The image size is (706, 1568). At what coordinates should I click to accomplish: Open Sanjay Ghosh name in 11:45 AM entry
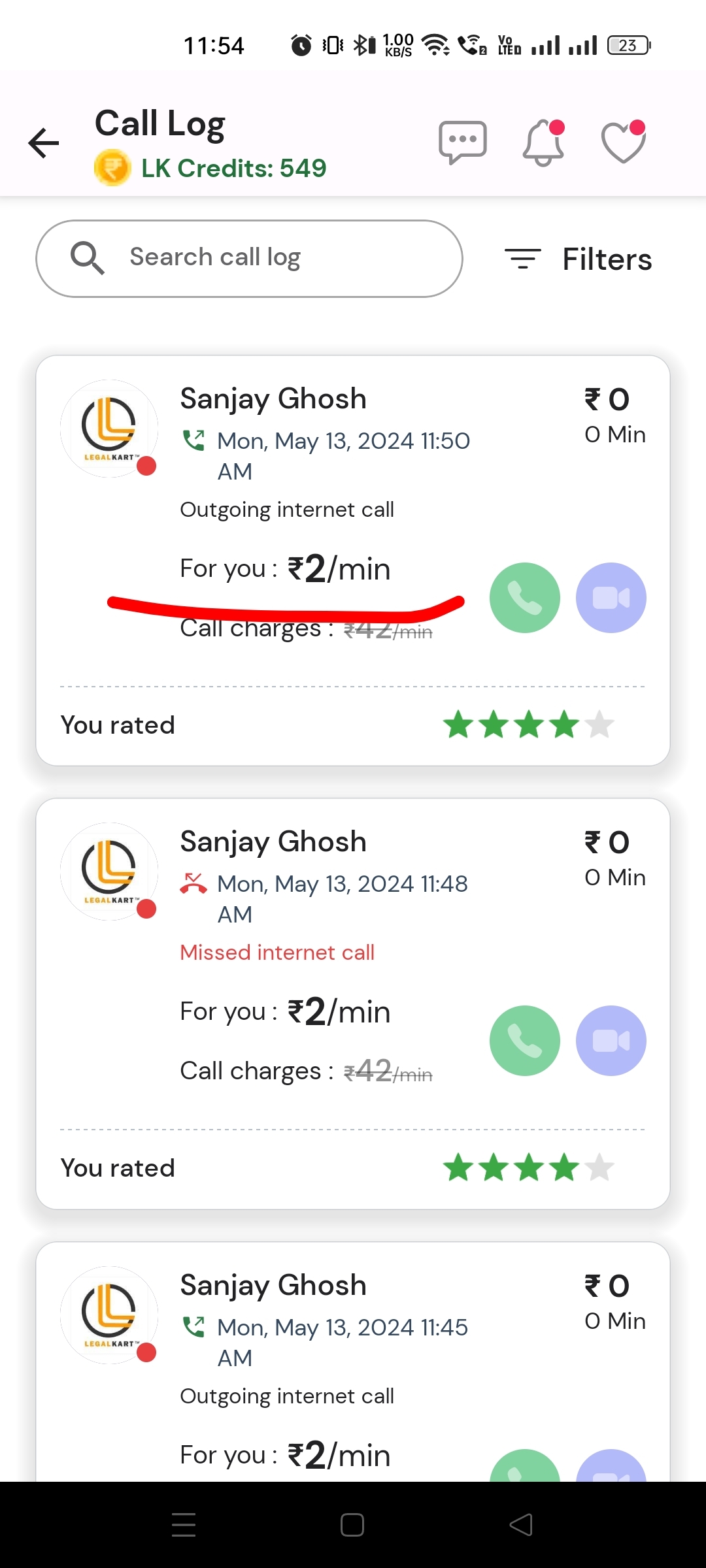[x=273, y=1285]
